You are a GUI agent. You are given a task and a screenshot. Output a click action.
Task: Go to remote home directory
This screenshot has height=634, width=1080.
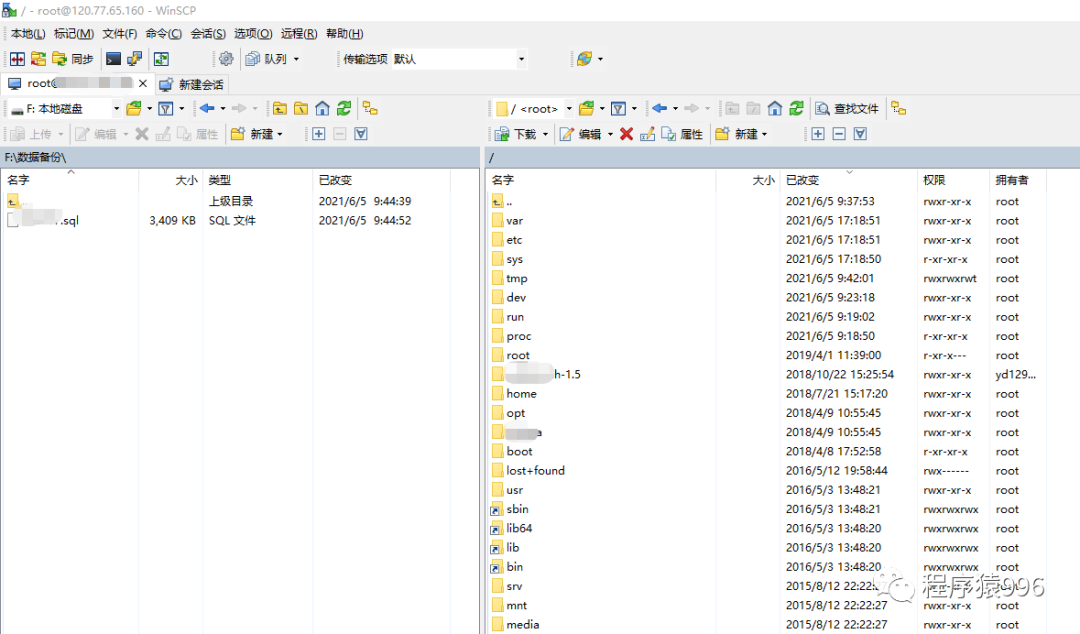click(x=775, y=108)
